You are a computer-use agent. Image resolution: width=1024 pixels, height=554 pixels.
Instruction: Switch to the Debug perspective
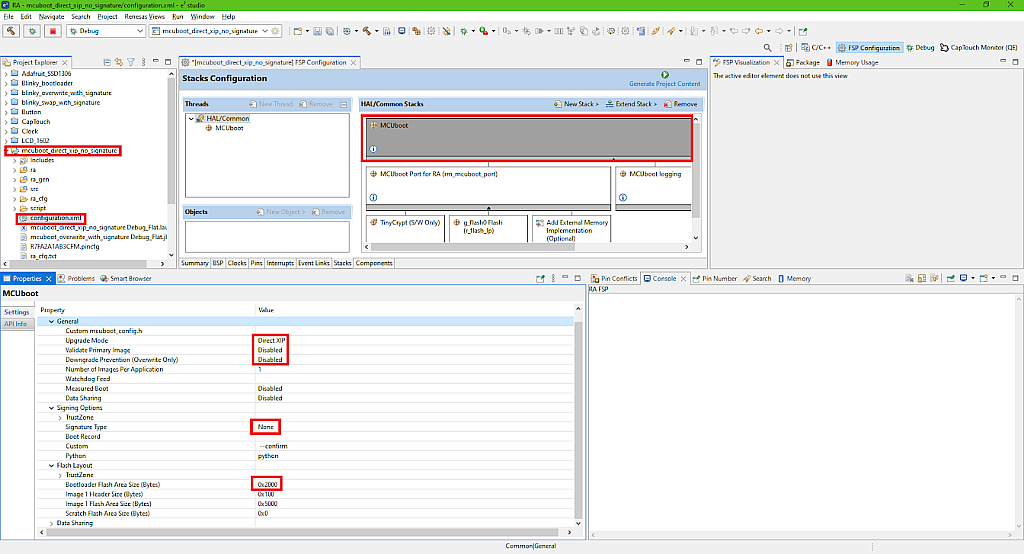coord(920,47)
